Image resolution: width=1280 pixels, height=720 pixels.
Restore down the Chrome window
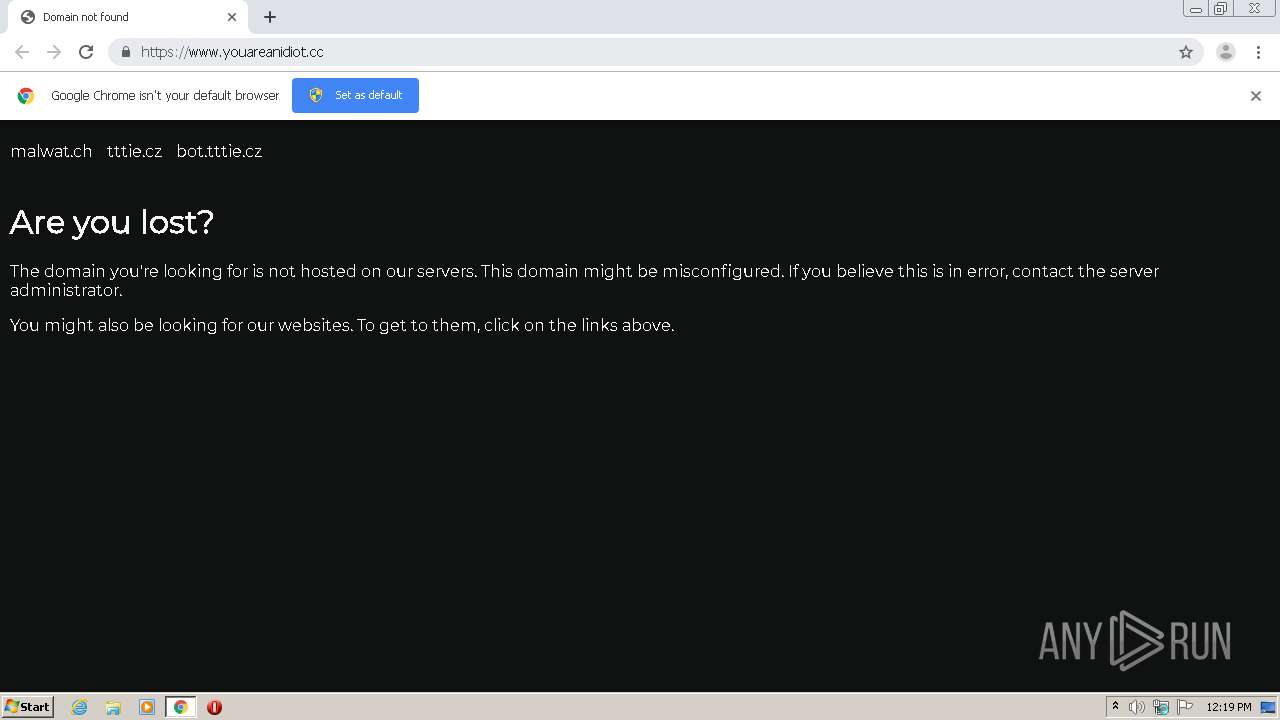[1221, 9]
